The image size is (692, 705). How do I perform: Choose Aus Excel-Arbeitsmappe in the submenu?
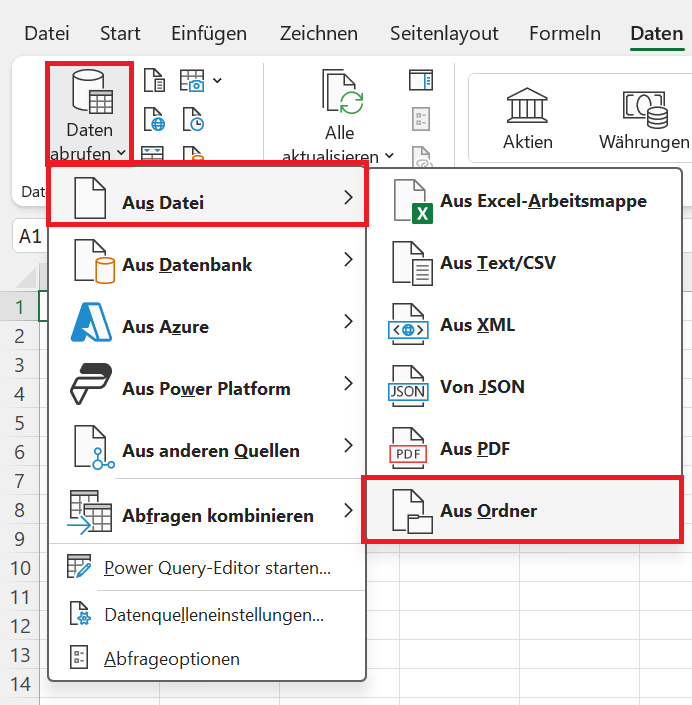(524, 201)
